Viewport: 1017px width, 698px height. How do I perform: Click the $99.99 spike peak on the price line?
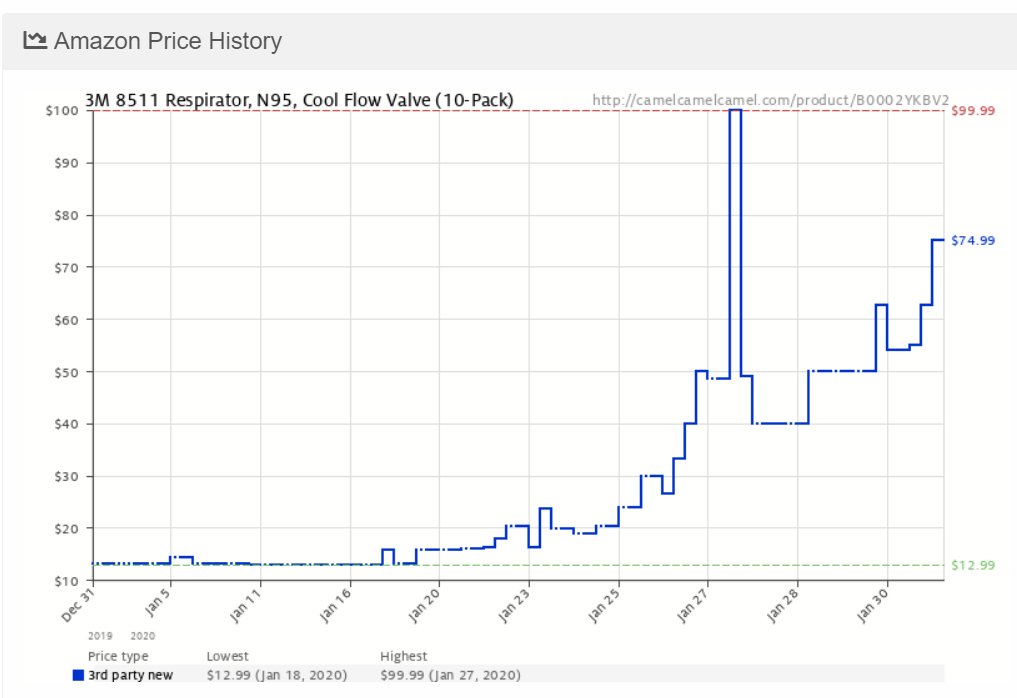point(736,111)
